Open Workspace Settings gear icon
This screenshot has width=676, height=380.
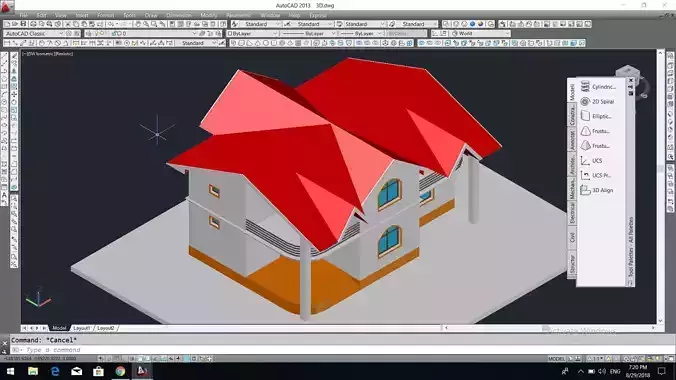pyautogui.click(x=69, y=33)
